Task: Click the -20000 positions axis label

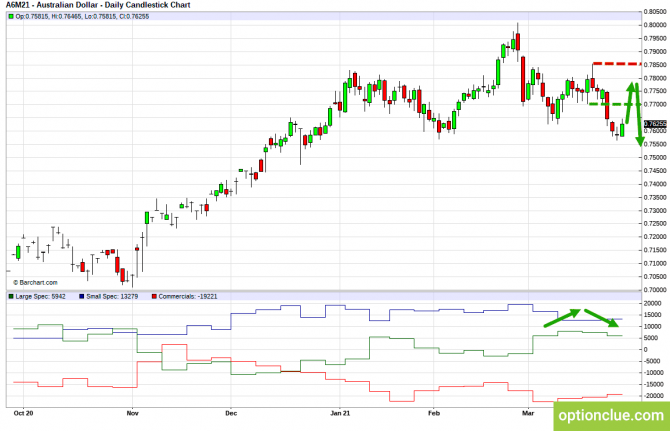Action: 654,396
